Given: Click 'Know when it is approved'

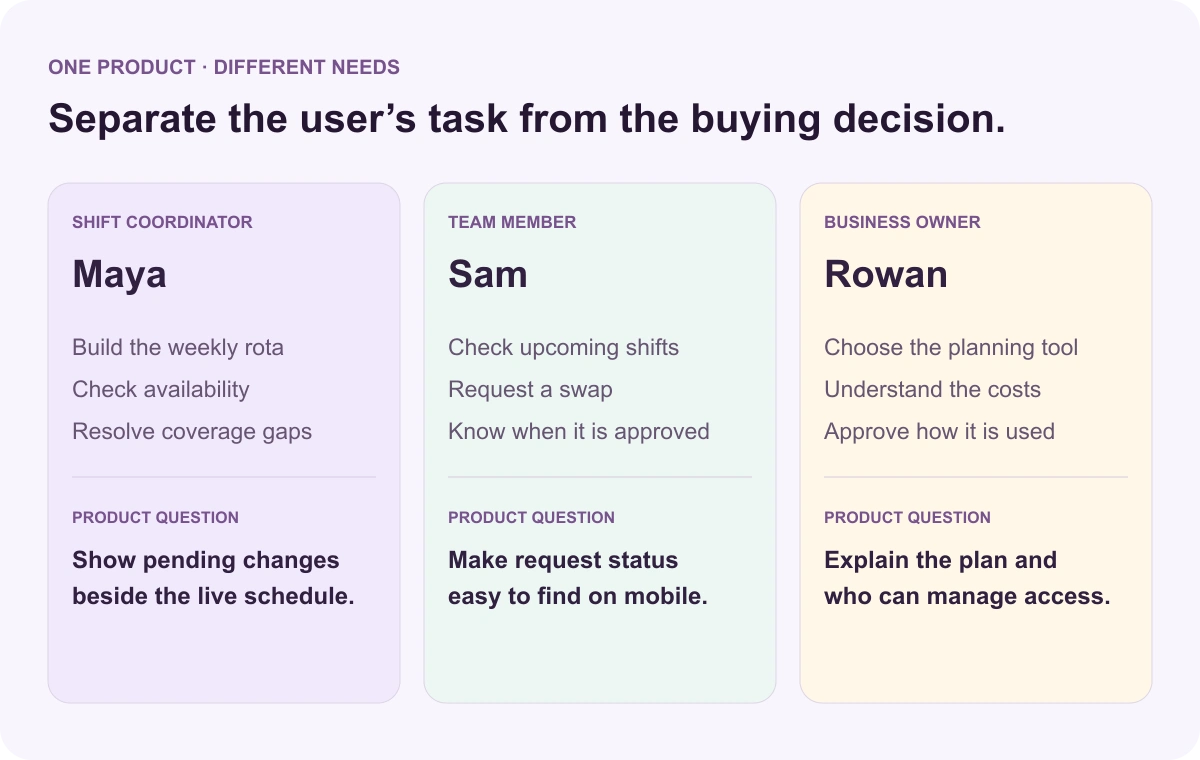Looking at the screenshot, I should [579, 432].
